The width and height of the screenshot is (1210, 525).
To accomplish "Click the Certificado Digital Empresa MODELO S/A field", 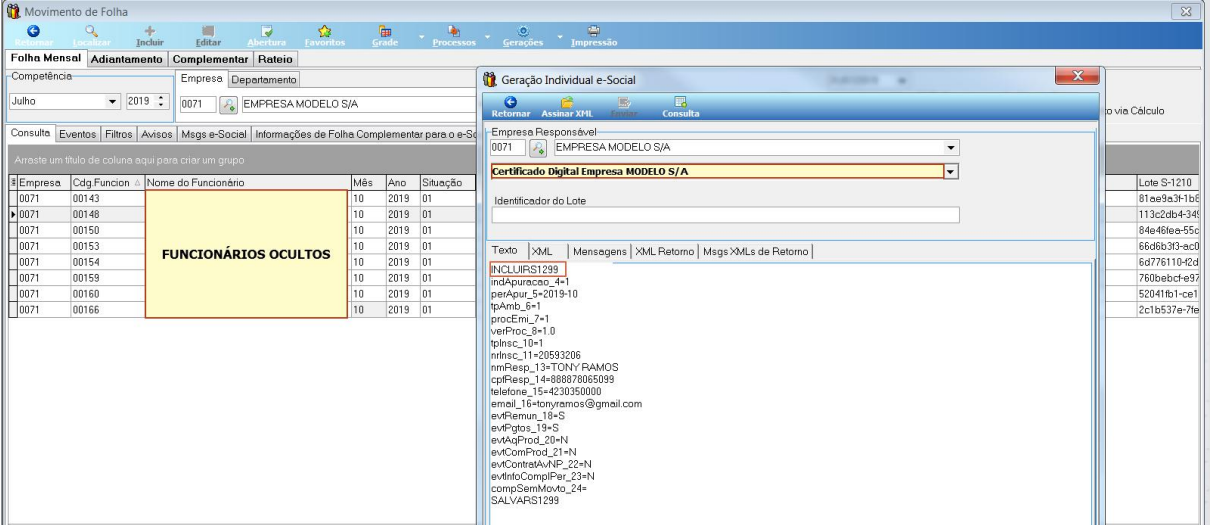I will (717, 171).
